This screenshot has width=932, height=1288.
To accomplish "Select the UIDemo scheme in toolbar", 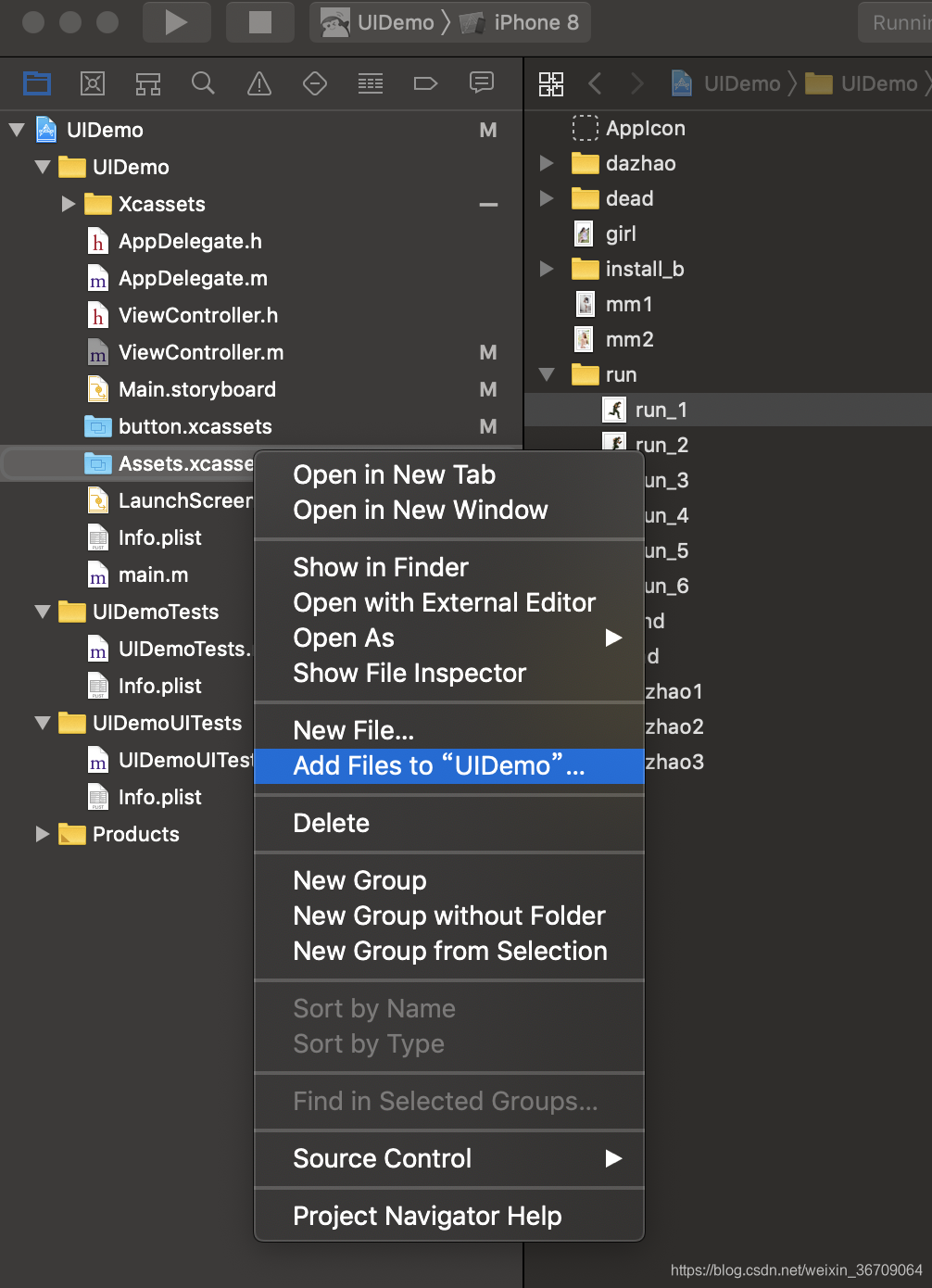I will (x=378, y=22).
